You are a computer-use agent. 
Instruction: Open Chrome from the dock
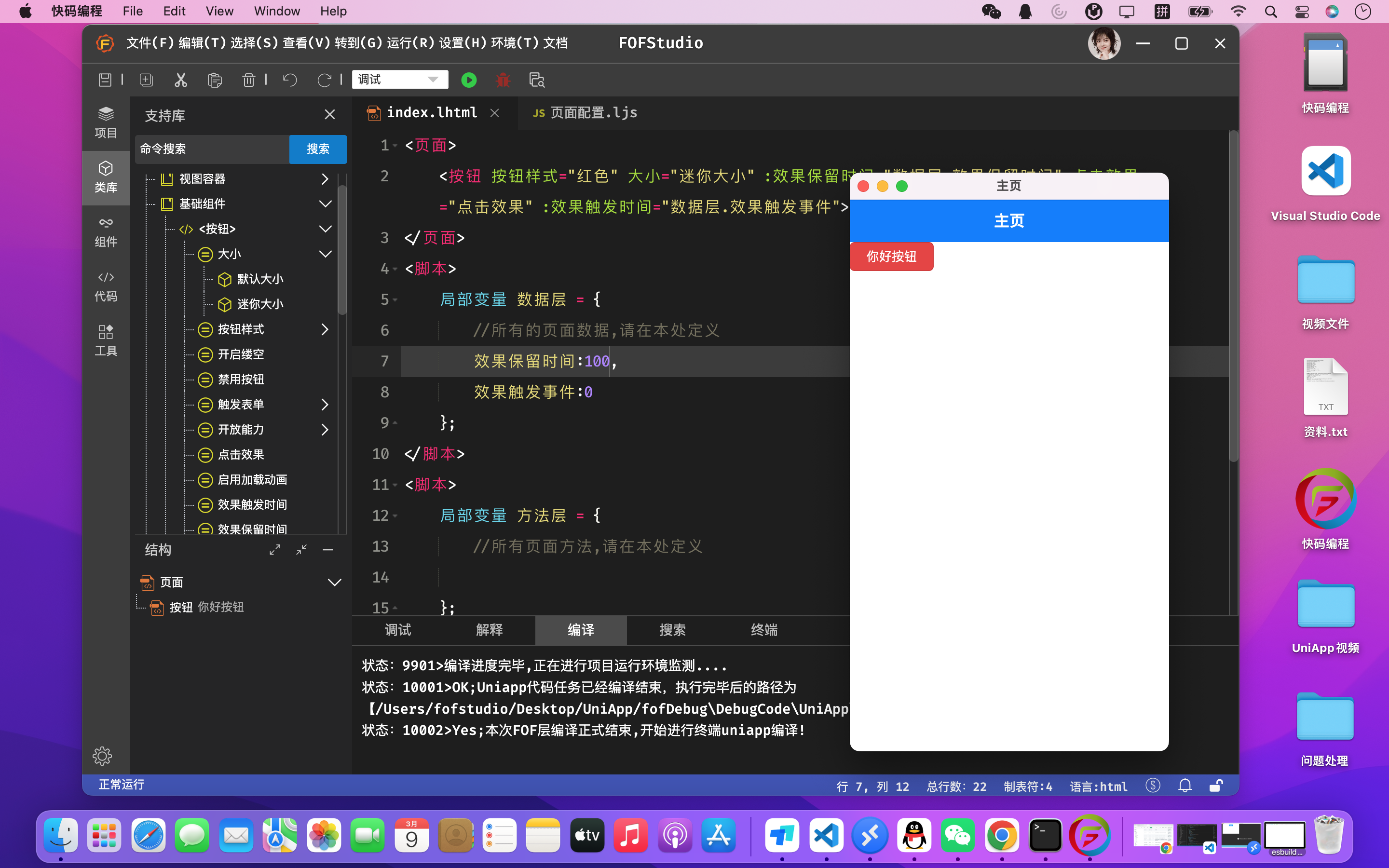point(1002,835)
